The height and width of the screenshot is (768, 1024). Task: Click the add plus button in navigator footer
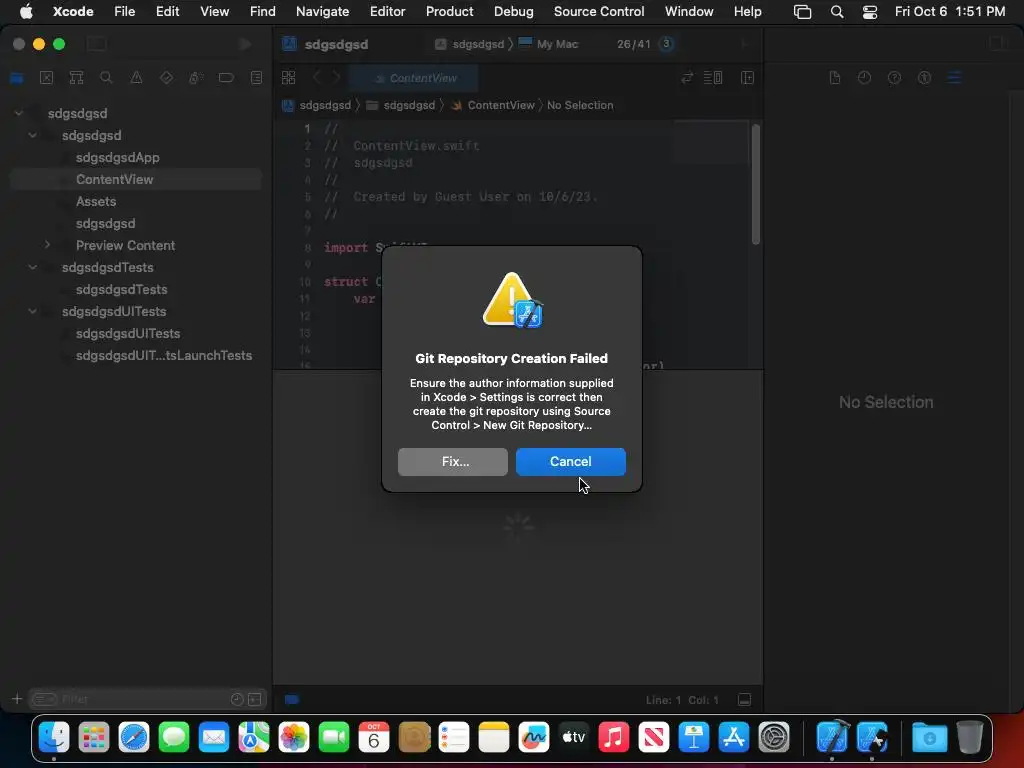pos(17,699)
